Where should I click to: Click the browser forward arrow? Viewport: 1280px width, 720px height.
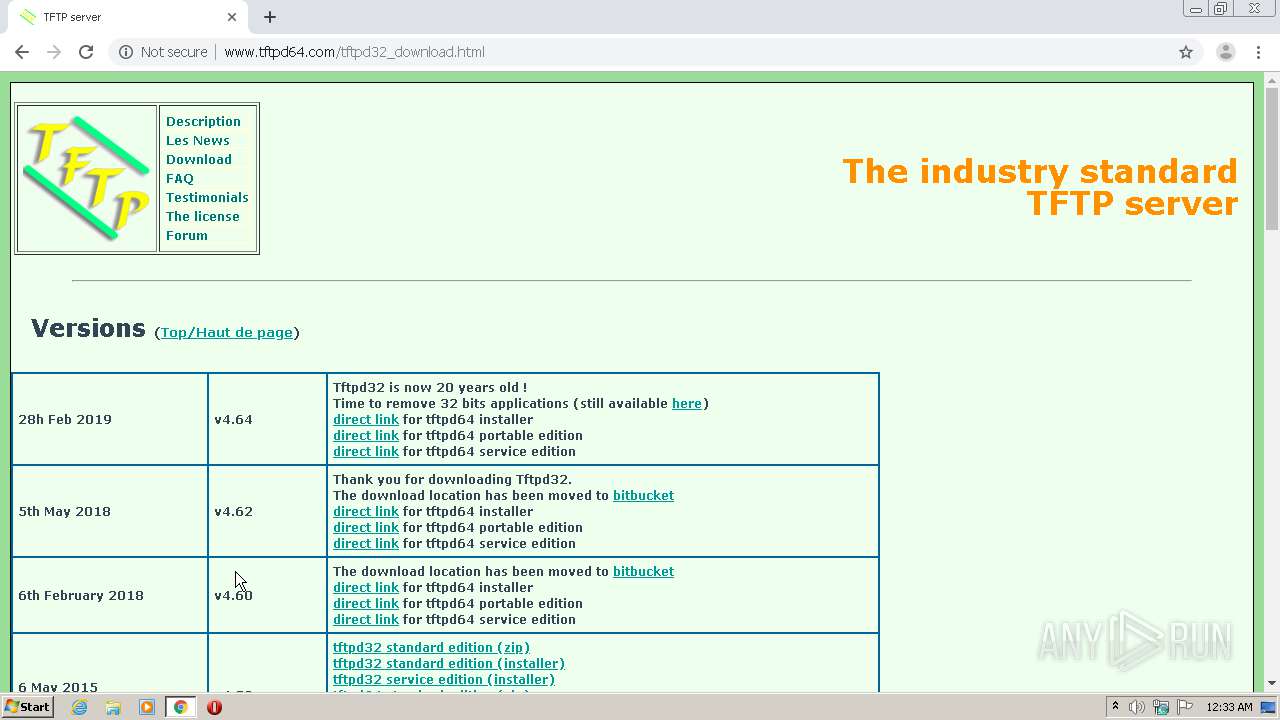(x=54, y=52)
